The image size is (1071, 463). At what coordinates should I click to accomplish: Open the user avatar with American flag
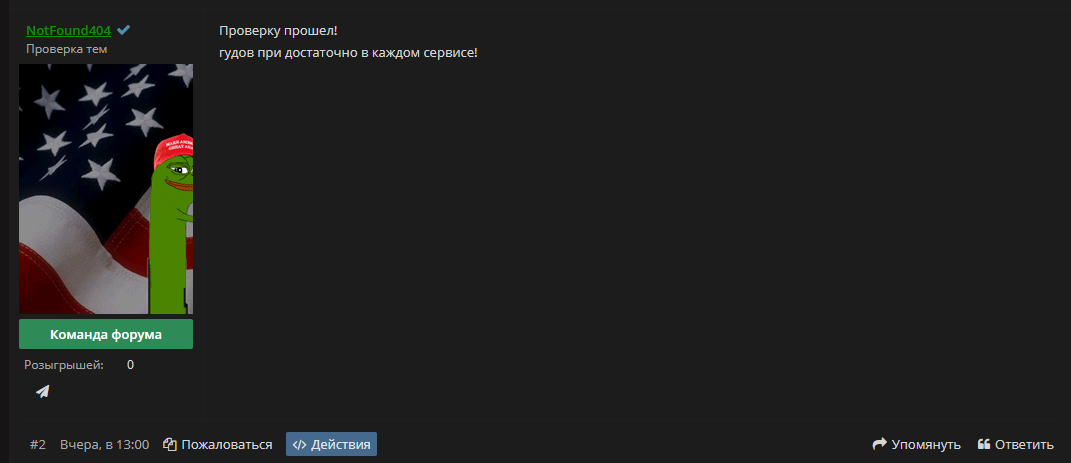coord(106,189)
